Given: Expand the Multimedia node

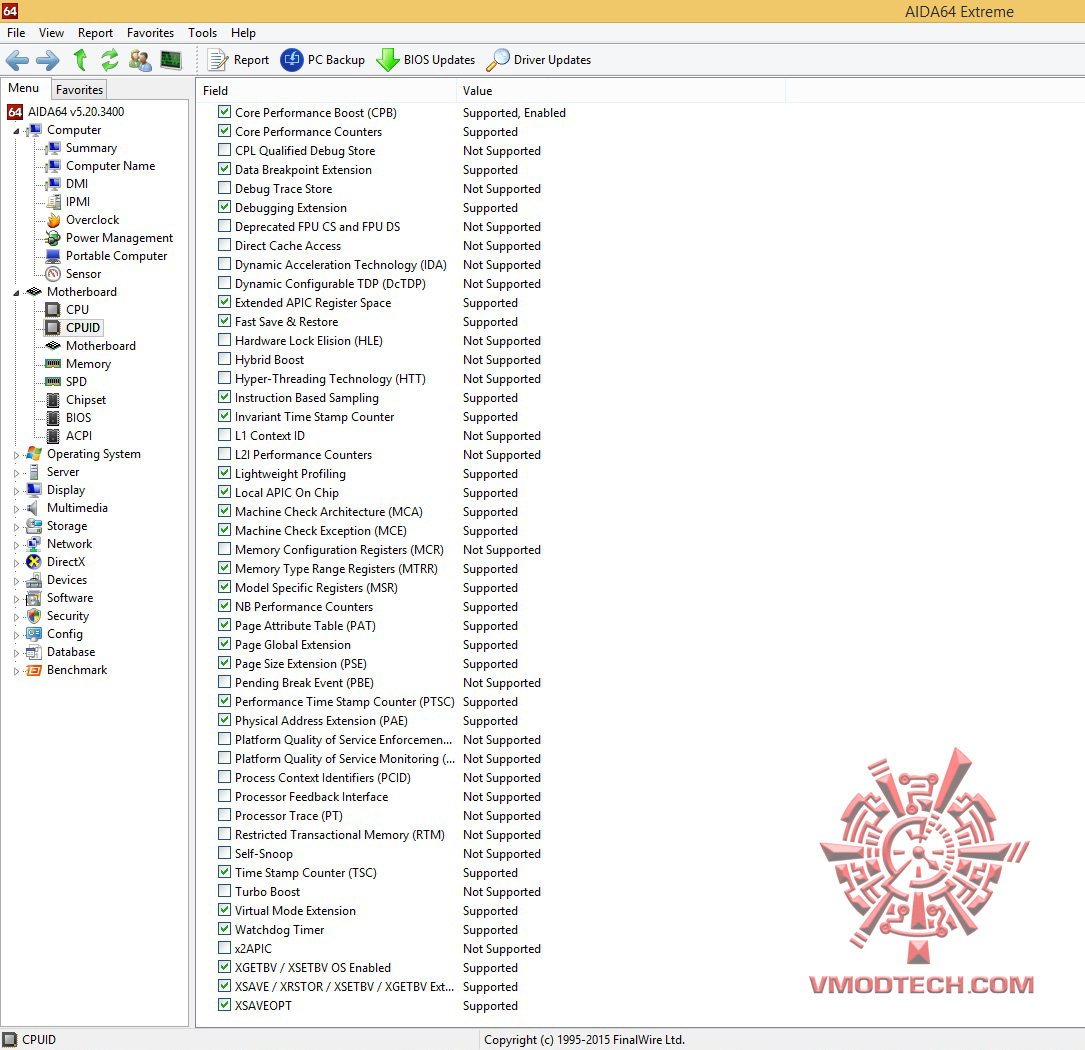Looking at the screenshot, I should [16, 509].
